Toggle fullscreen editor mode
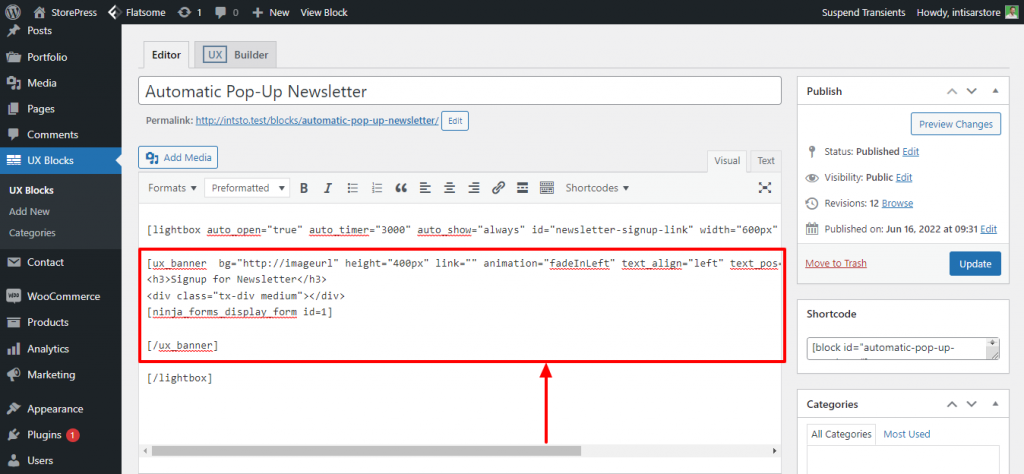 tap(765, 188)
